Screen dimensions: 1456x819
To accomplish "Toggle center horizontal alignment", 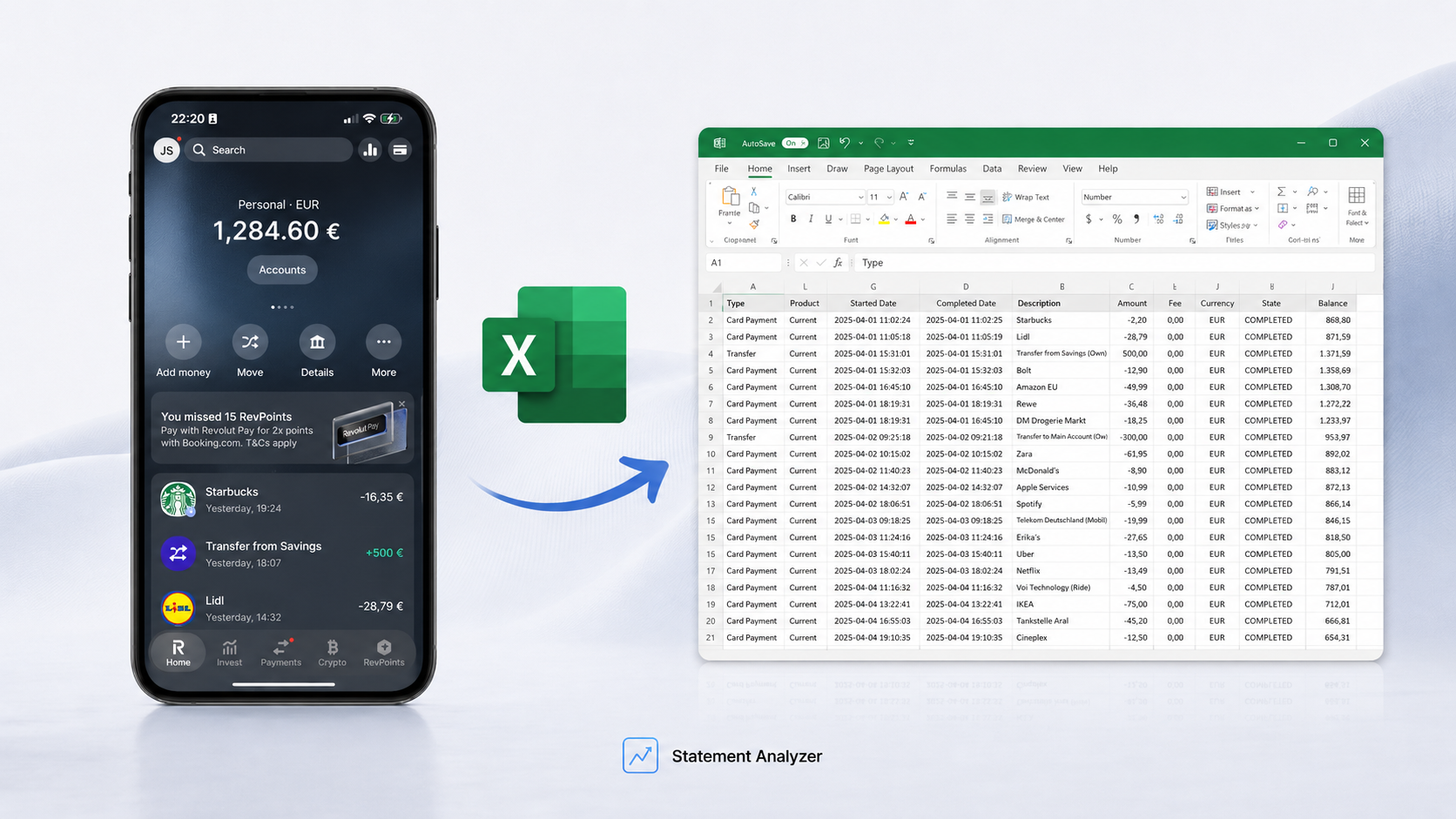I will click(x=969, y=219).
